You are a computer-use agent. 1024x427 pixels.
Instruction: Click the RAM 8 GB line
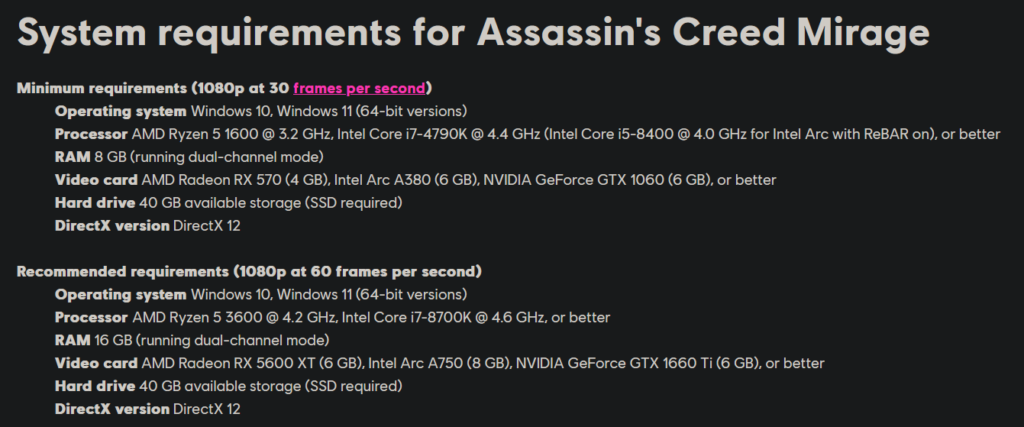point(189,157)
